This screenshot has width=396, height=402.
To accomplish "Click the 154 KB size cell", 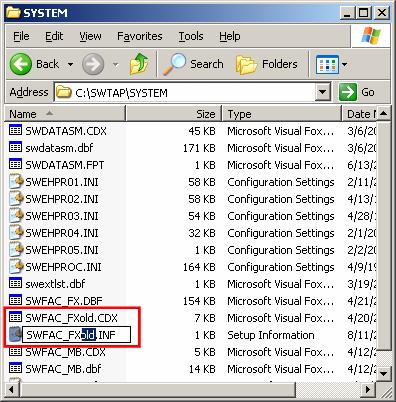I will pyautogui.click(x=199, y=301).
